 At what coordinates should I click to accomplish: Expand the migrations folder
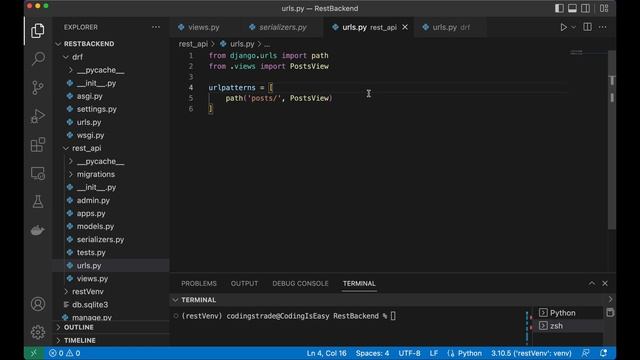click(71, 174)
